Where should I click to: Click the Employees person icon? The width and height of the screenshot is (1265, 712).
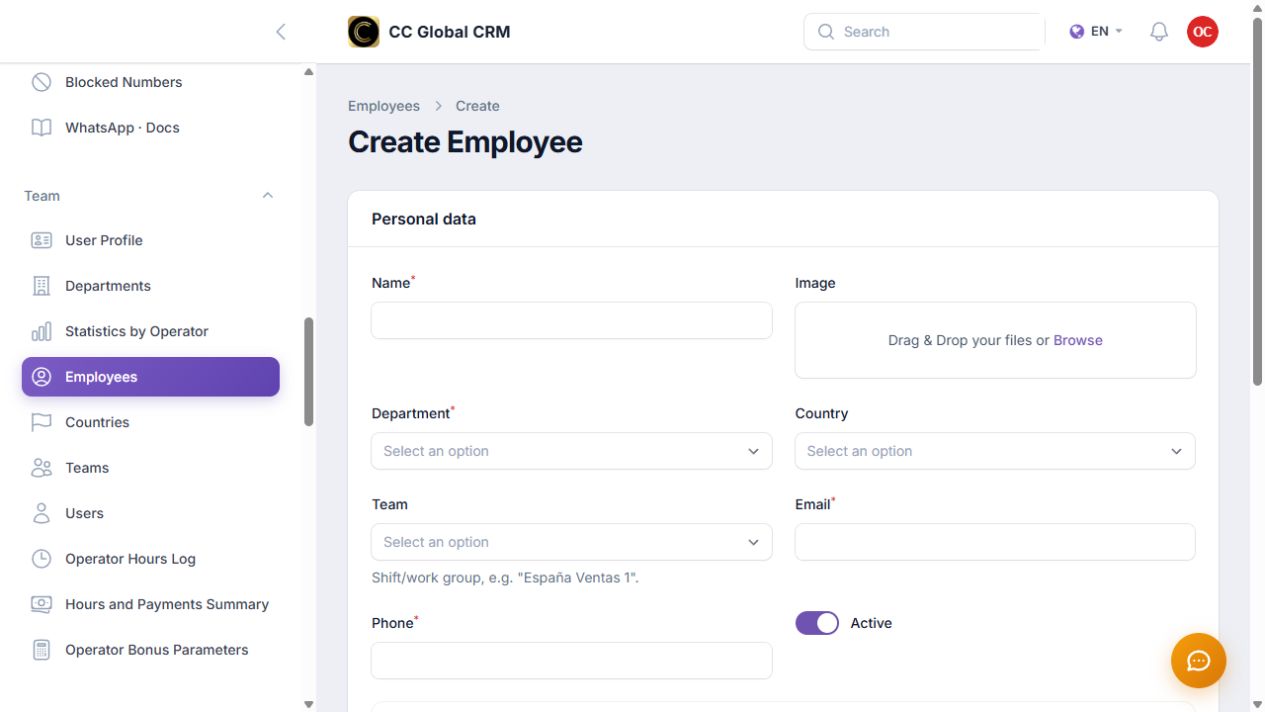pyautogui.click(x=41, y=377)
